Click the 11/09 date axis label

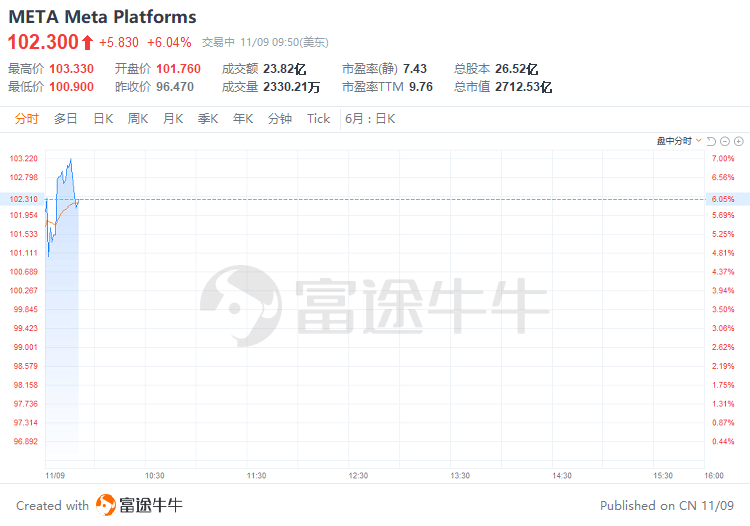click(x=55, y=476)
